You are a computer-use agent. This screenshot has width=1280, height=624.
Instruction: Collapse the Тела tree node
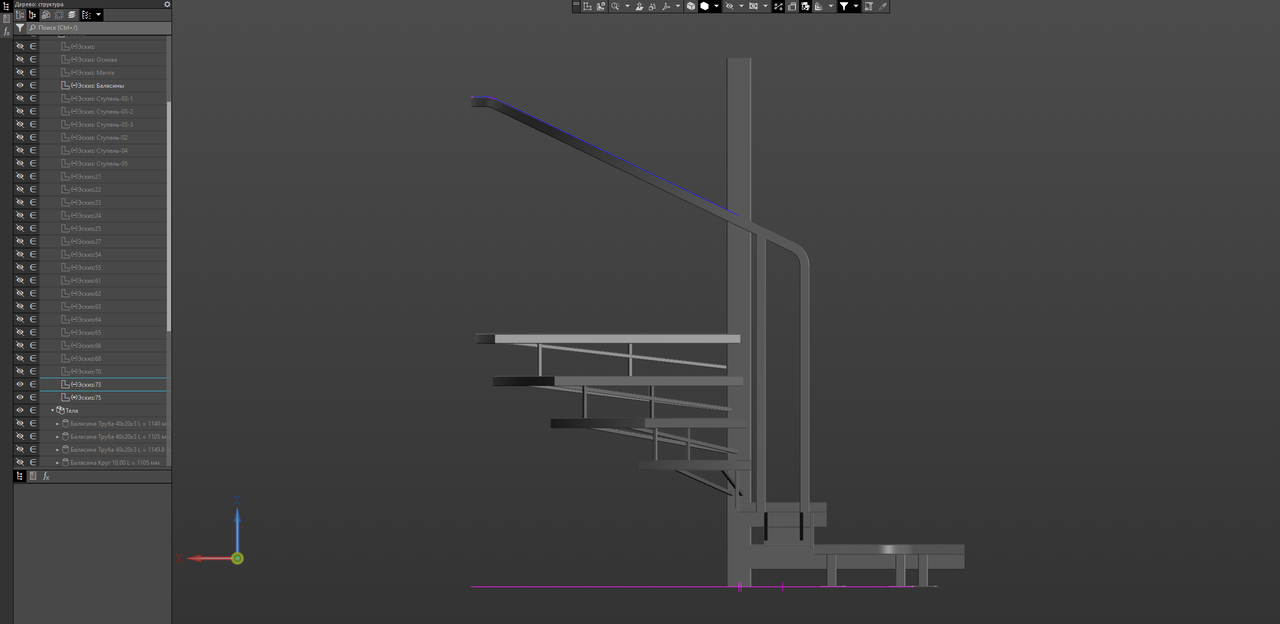(52, 410)
